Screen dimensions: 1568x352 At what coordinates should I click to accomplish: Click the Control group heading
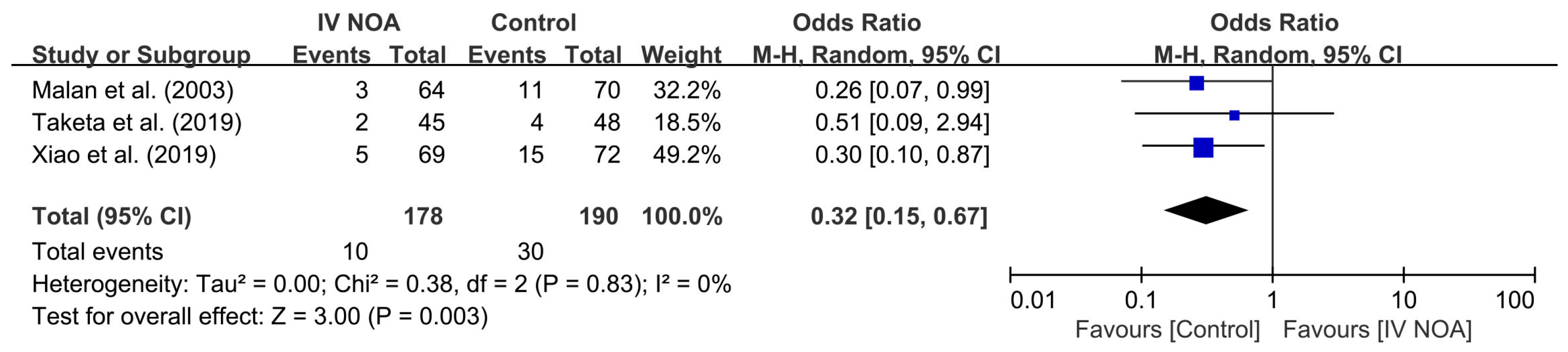pos(533,23)
